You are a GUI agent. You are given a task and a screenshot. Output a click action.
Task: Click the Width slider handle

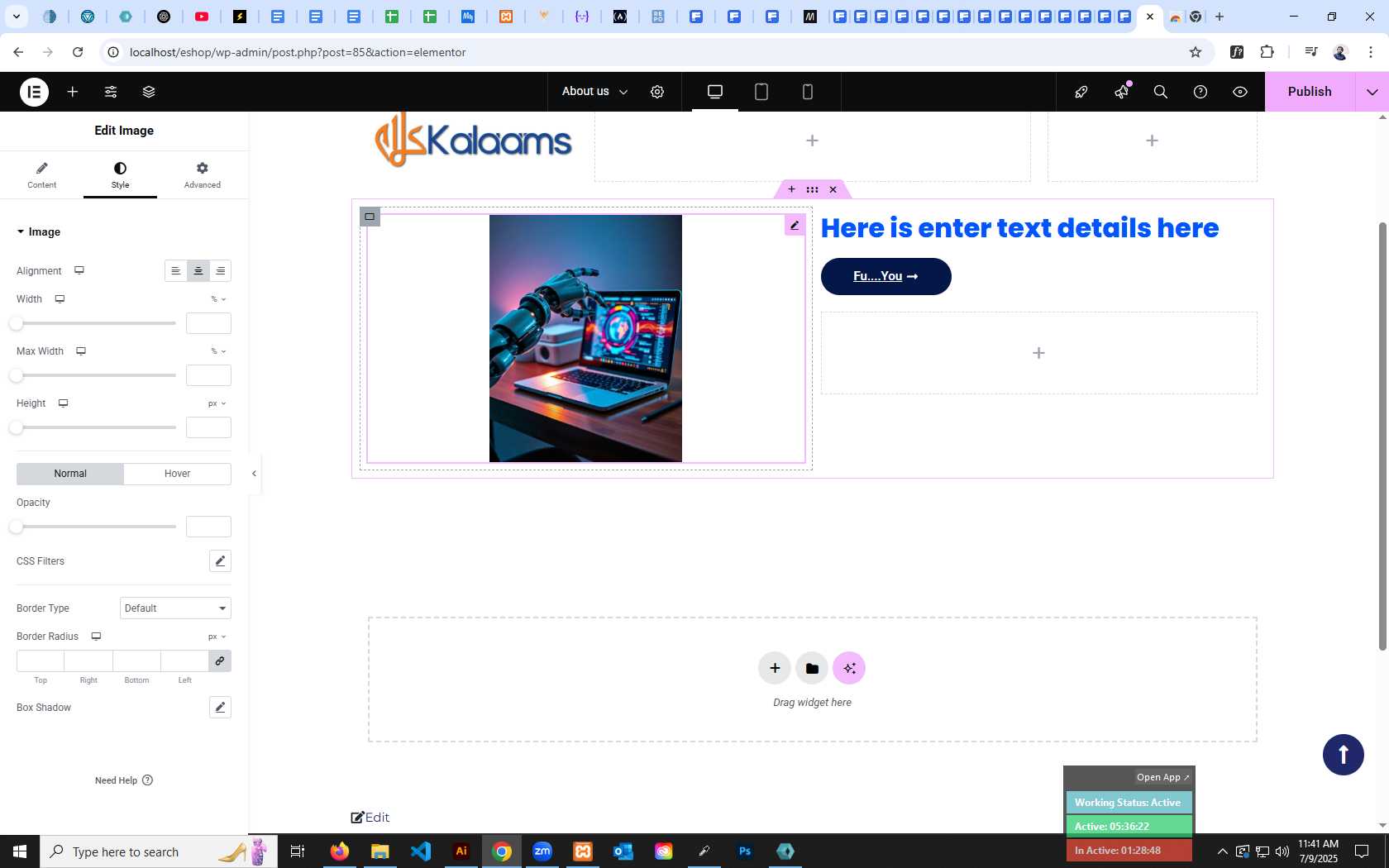(x=16, y=323)
